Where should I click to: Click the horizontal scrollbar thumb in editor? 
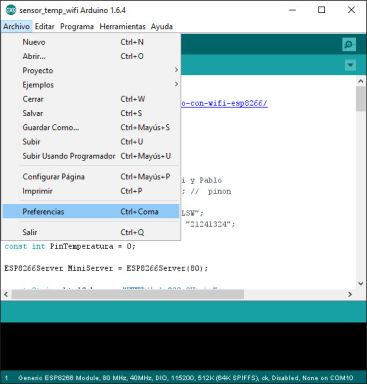point(128,294)
